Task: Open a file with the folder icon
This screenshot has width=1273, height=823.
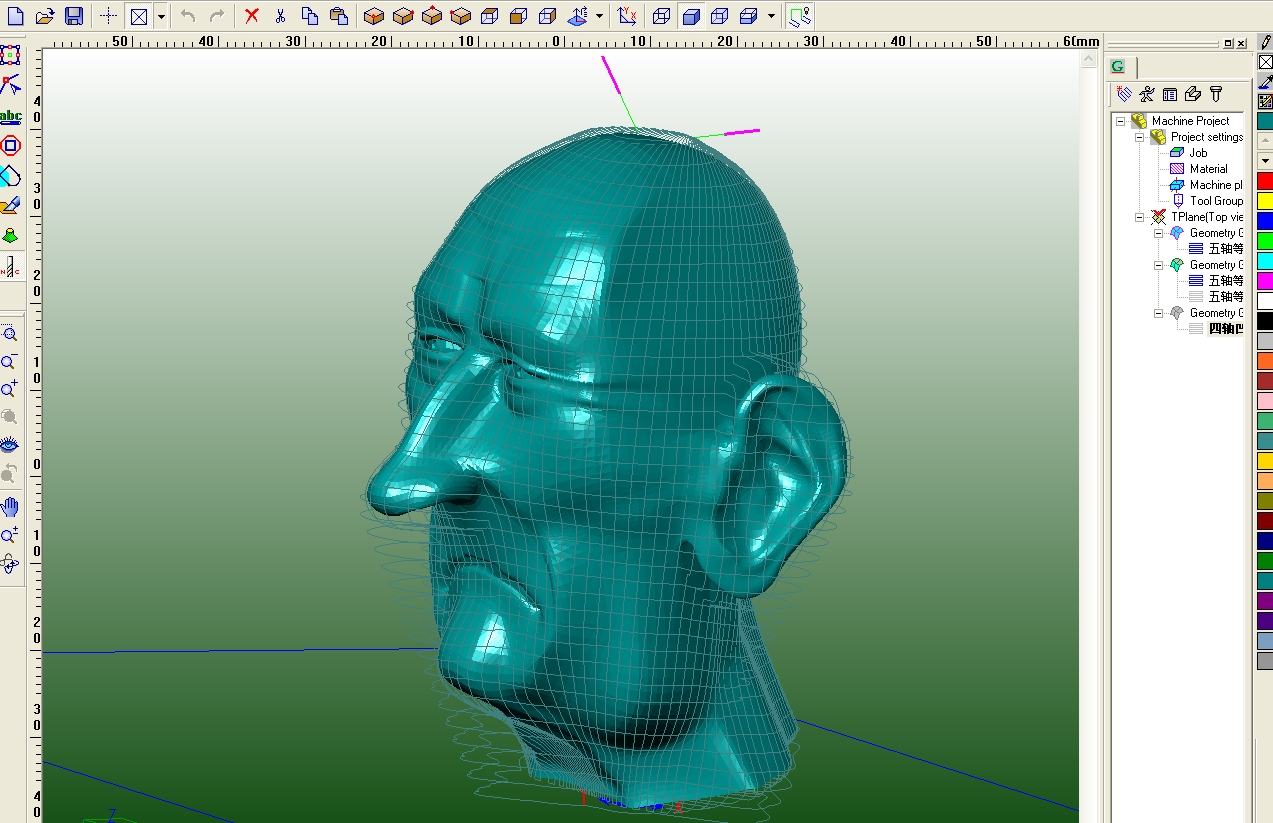Action: point(44,16)
